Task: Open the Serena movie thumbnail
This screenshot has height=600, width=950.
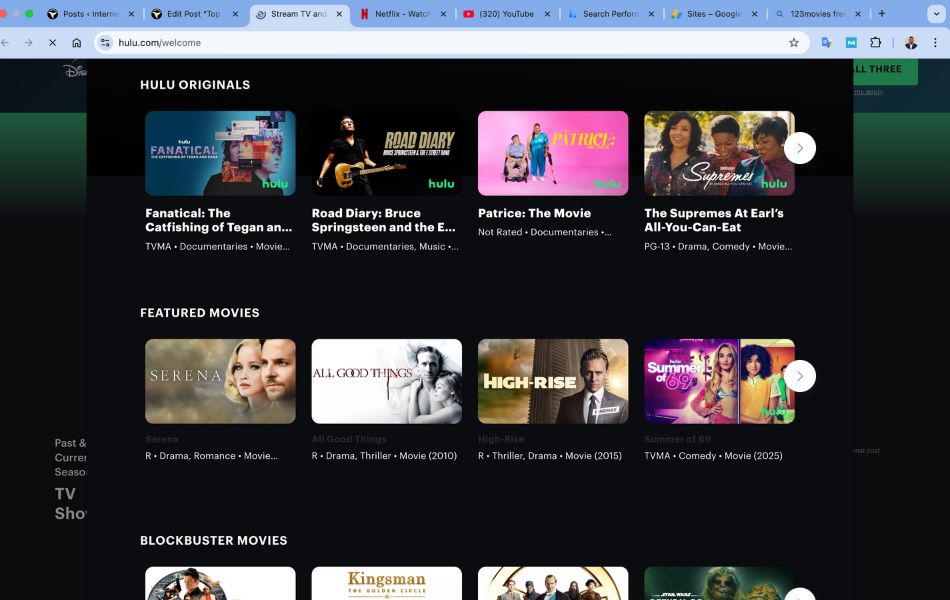Action: tap(221, 381)
